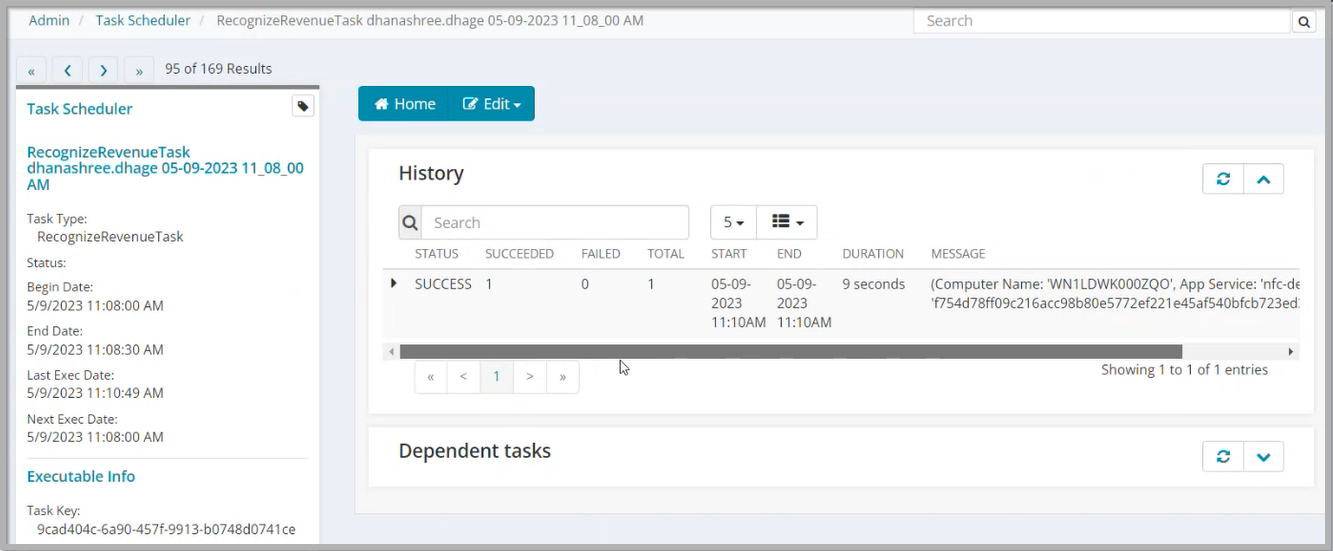Go to last page of History table

[x=563, y=377]
